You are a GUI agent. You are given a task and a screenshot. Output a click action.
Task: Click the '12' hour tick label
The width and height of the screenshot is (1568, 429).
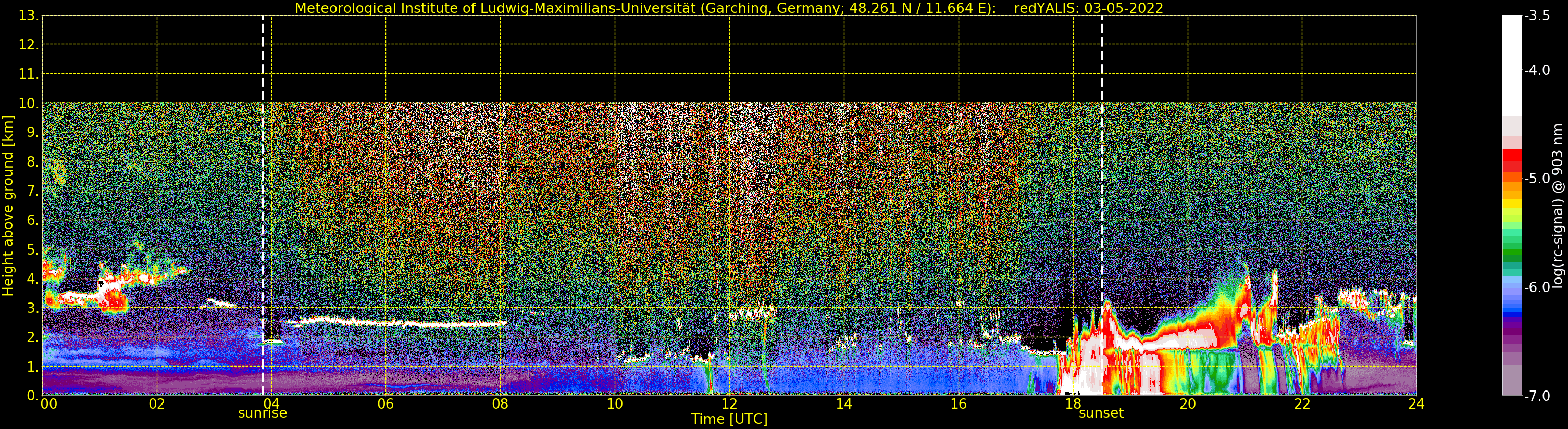(x=729, y=404)
